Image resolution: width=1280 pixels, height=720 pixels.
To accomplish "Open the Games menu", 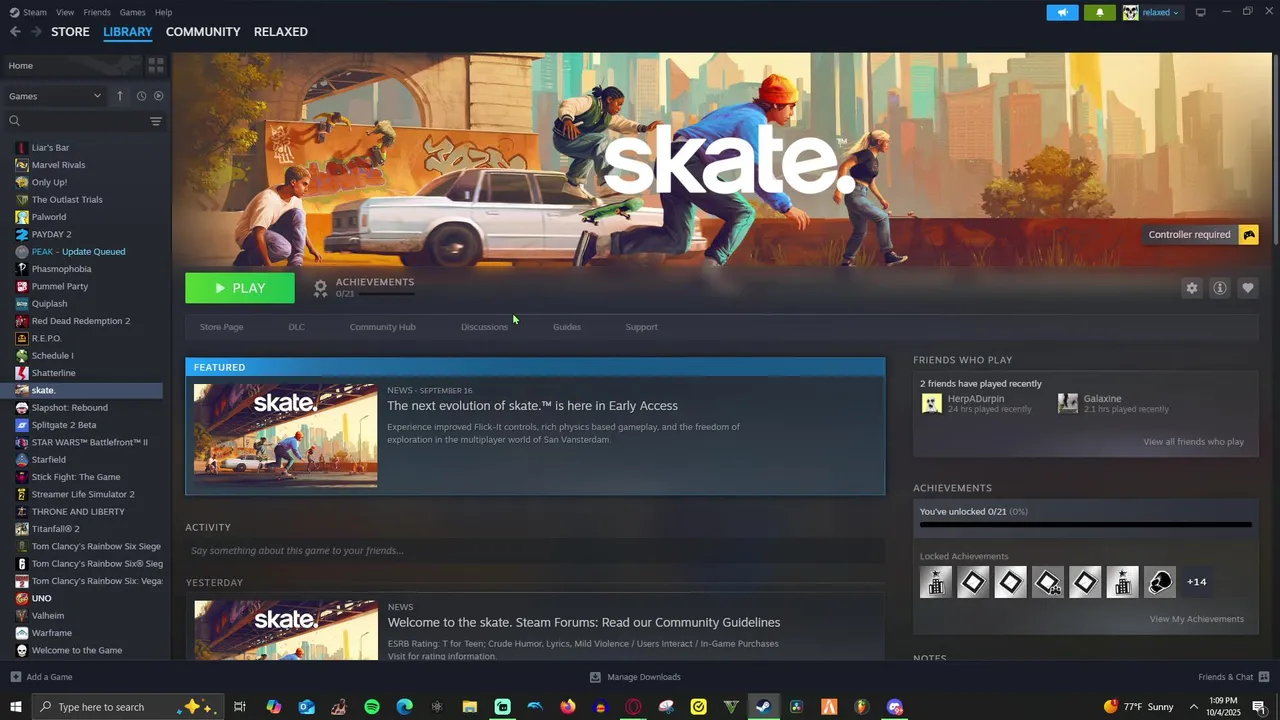I will [132, 12].
